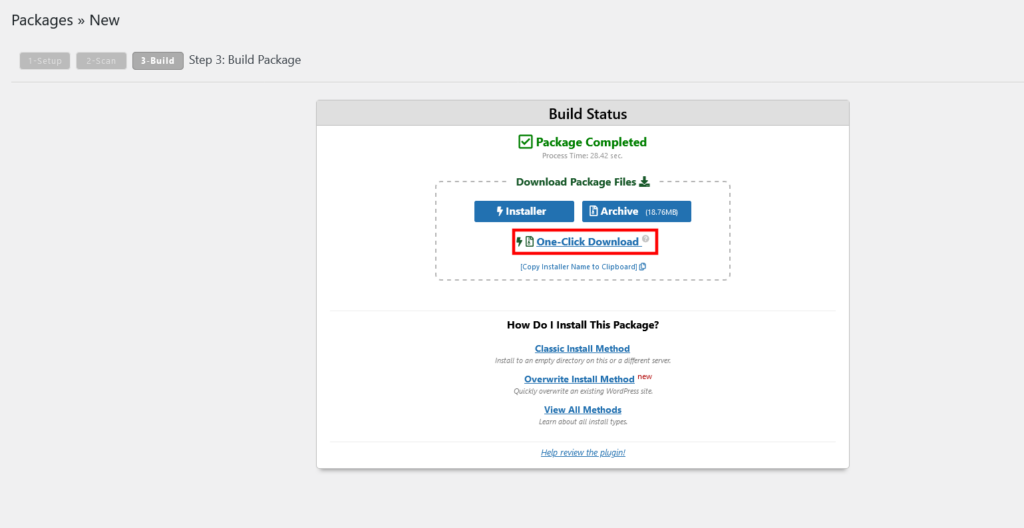Click the One-Click Download link
This screenshot has height=528, width=1024.
587,242
